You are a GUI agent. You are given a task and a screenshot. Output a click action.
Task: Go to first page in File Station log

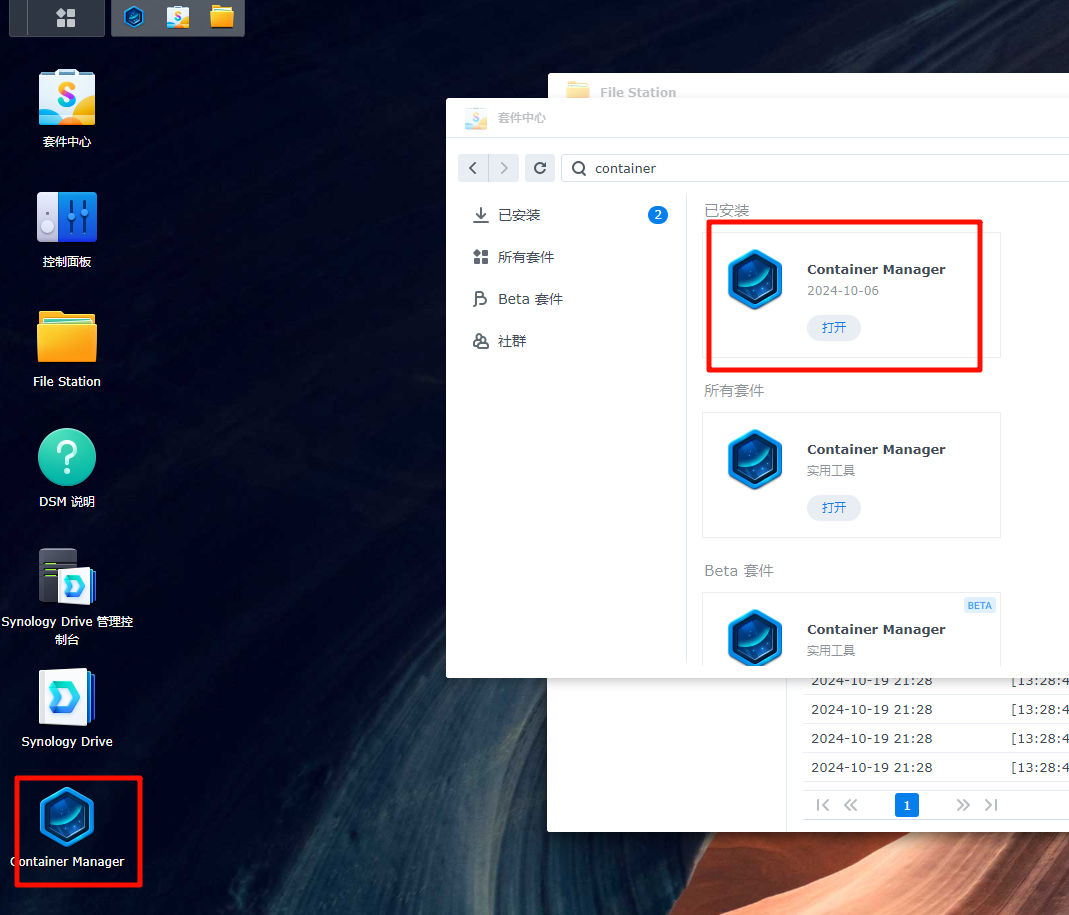pos(823,805)
